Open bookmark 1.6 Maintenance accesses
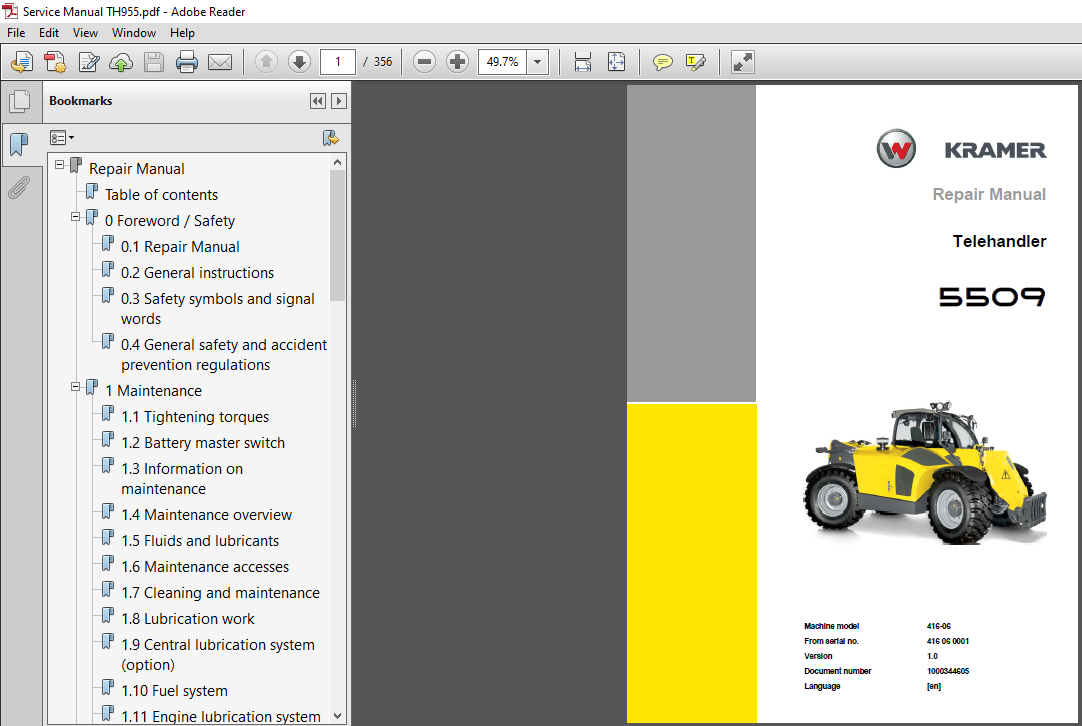 pos(205,567)
